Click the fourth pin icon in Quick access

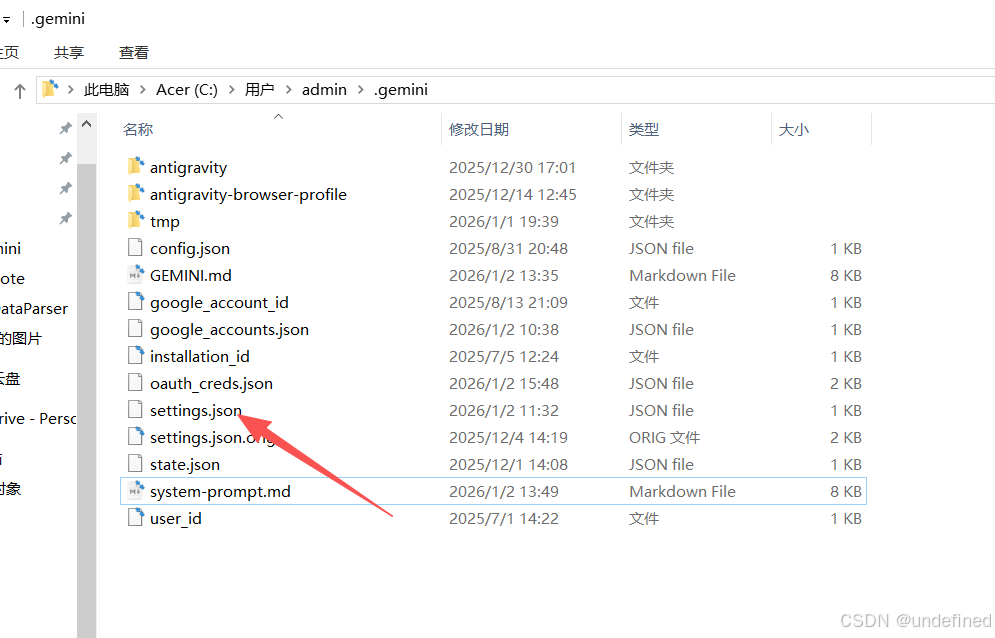tap(65, 218)
